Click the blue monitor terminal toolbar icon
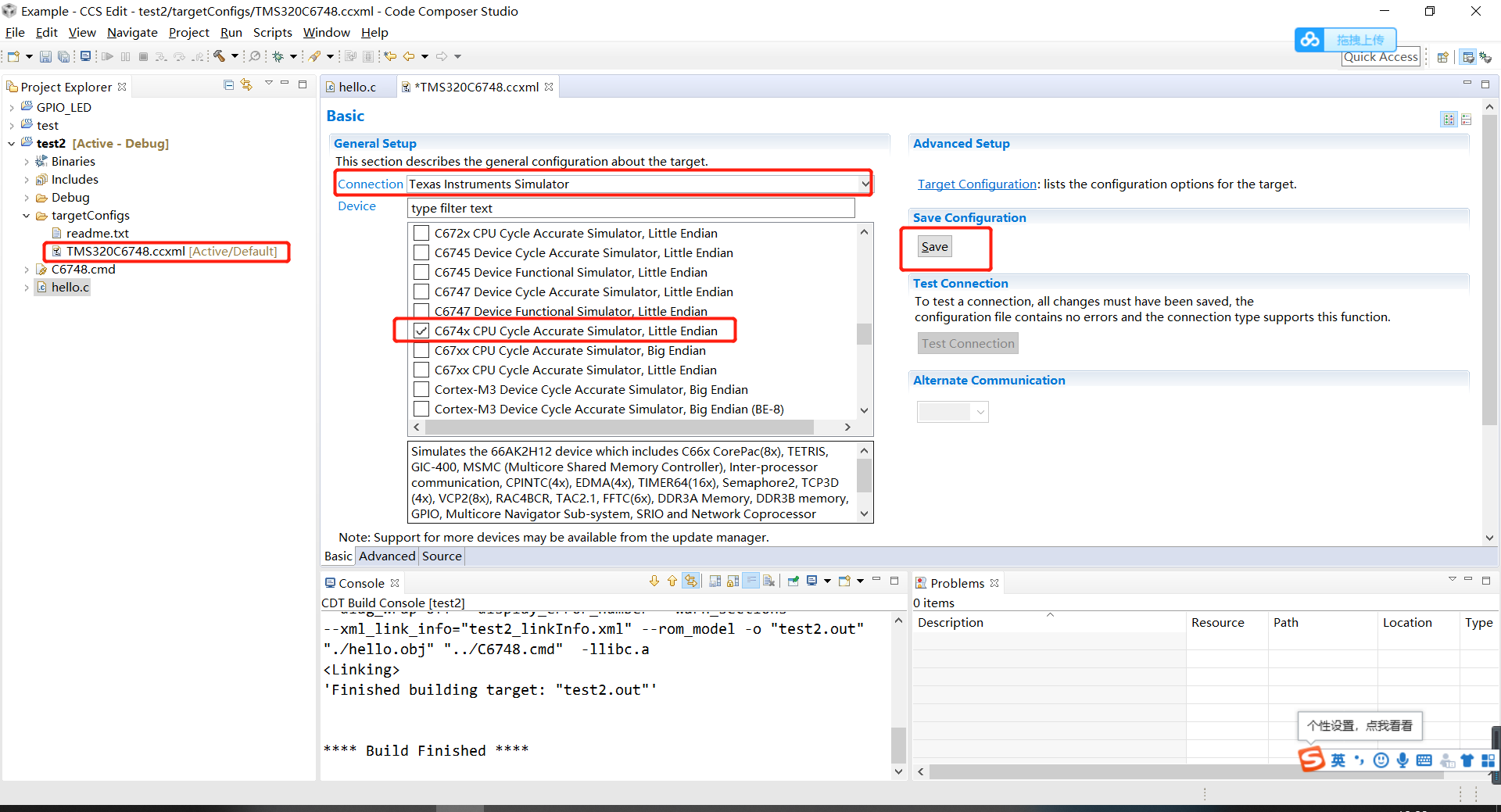Viewport: 1501px width, 812px height. pos(85,56)
